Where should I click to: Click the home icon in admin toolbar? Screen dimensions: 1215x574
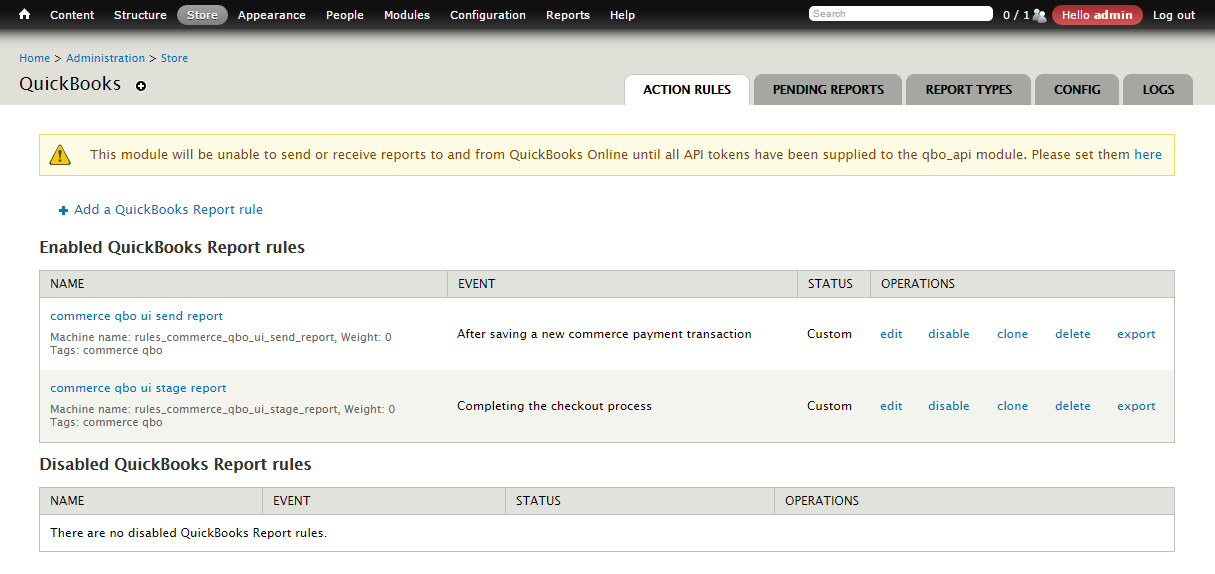click(25, 15)
